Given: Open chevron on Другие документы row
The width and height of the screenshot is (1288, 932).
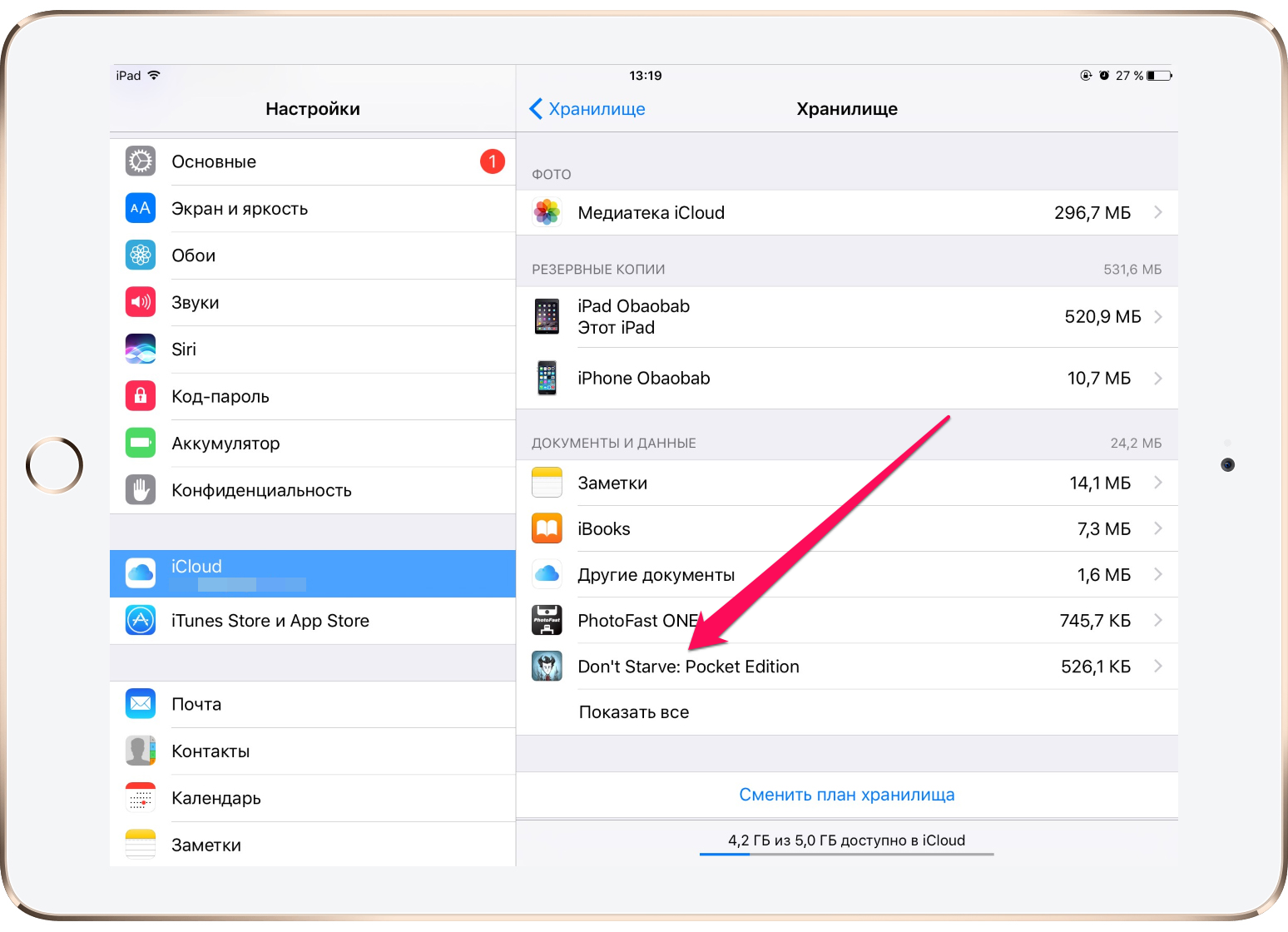Looking at the screenshot, I should (1158, 574).
